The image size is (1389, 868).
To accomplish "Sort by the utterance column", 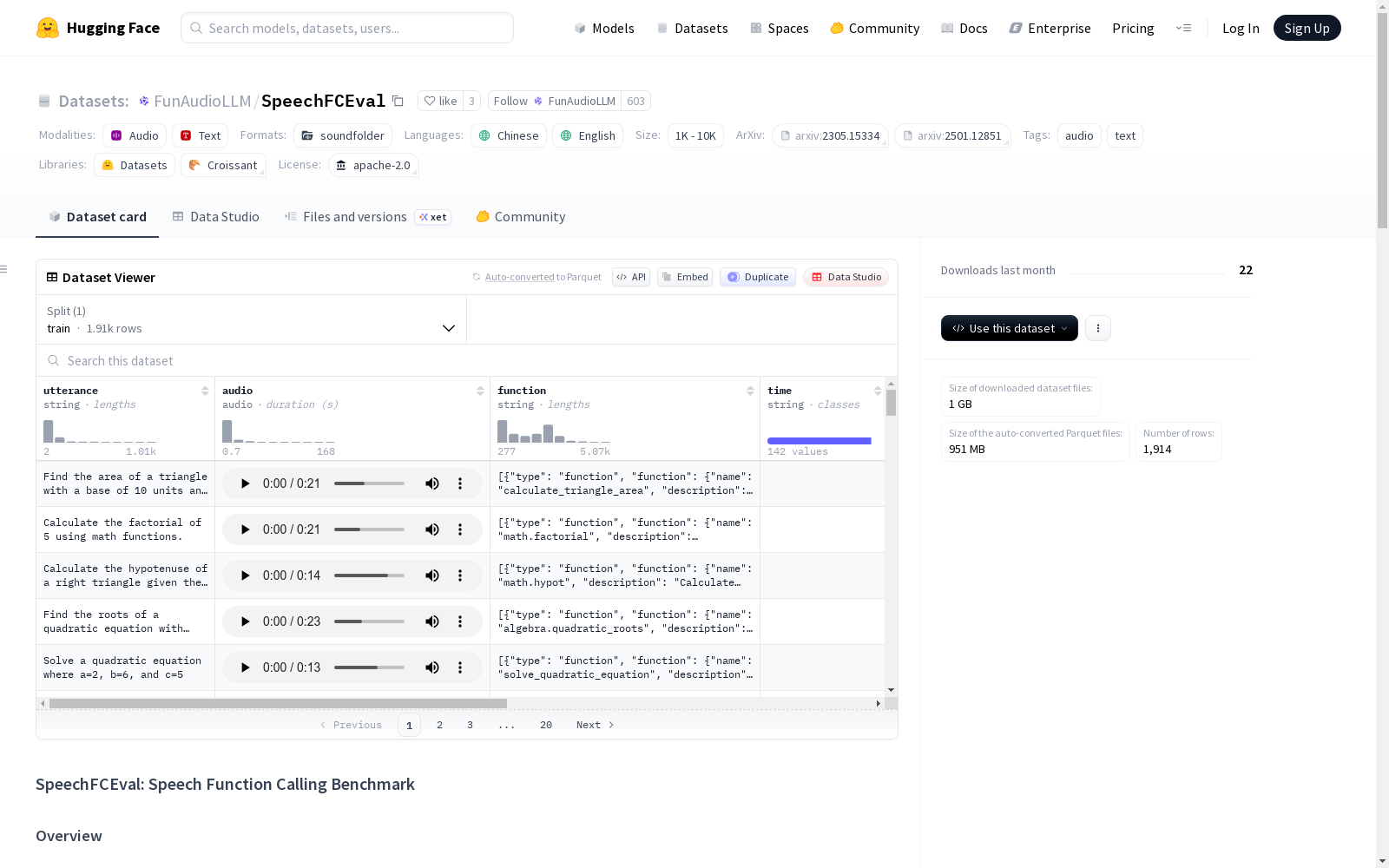I will (x=205, y=391).
